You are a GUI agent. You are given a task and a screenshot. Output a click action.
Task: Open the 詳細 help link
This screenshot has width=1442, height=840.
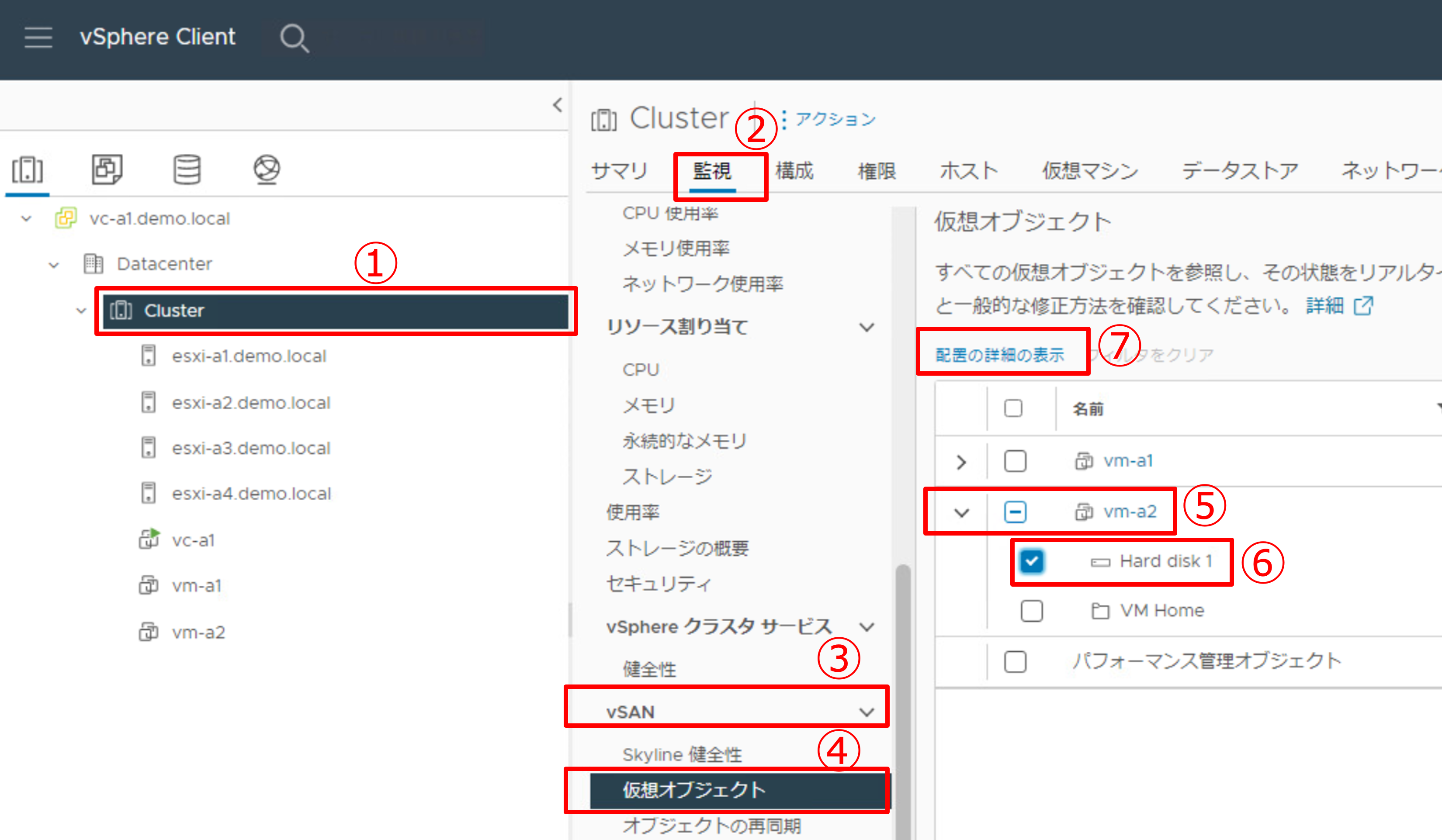pyautogui.click(x=1325, y=306)
